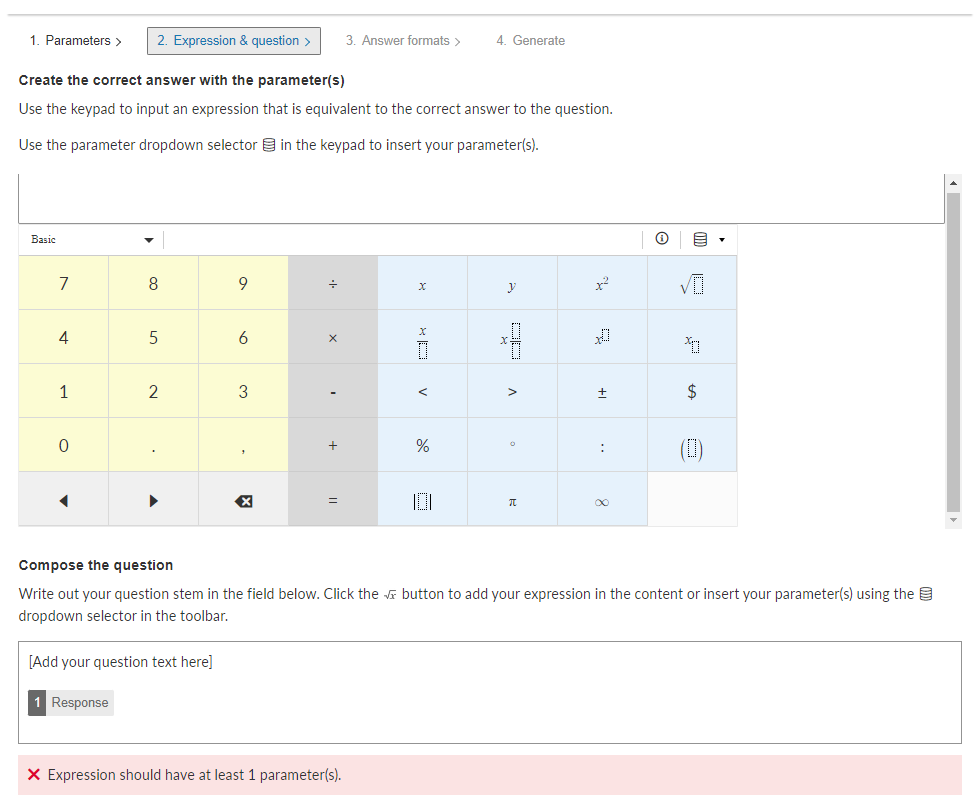Click the expression input field
978x801 pixels.
(x=480, y=199)
